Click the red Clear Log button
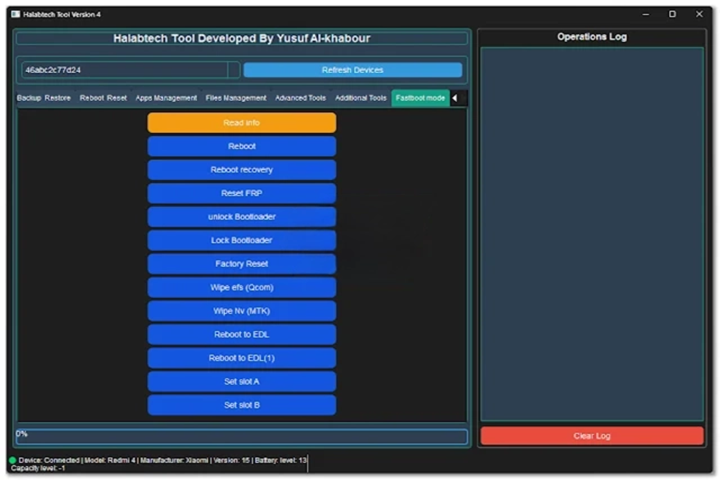The image size is (720, 480). tap(591, 436)
